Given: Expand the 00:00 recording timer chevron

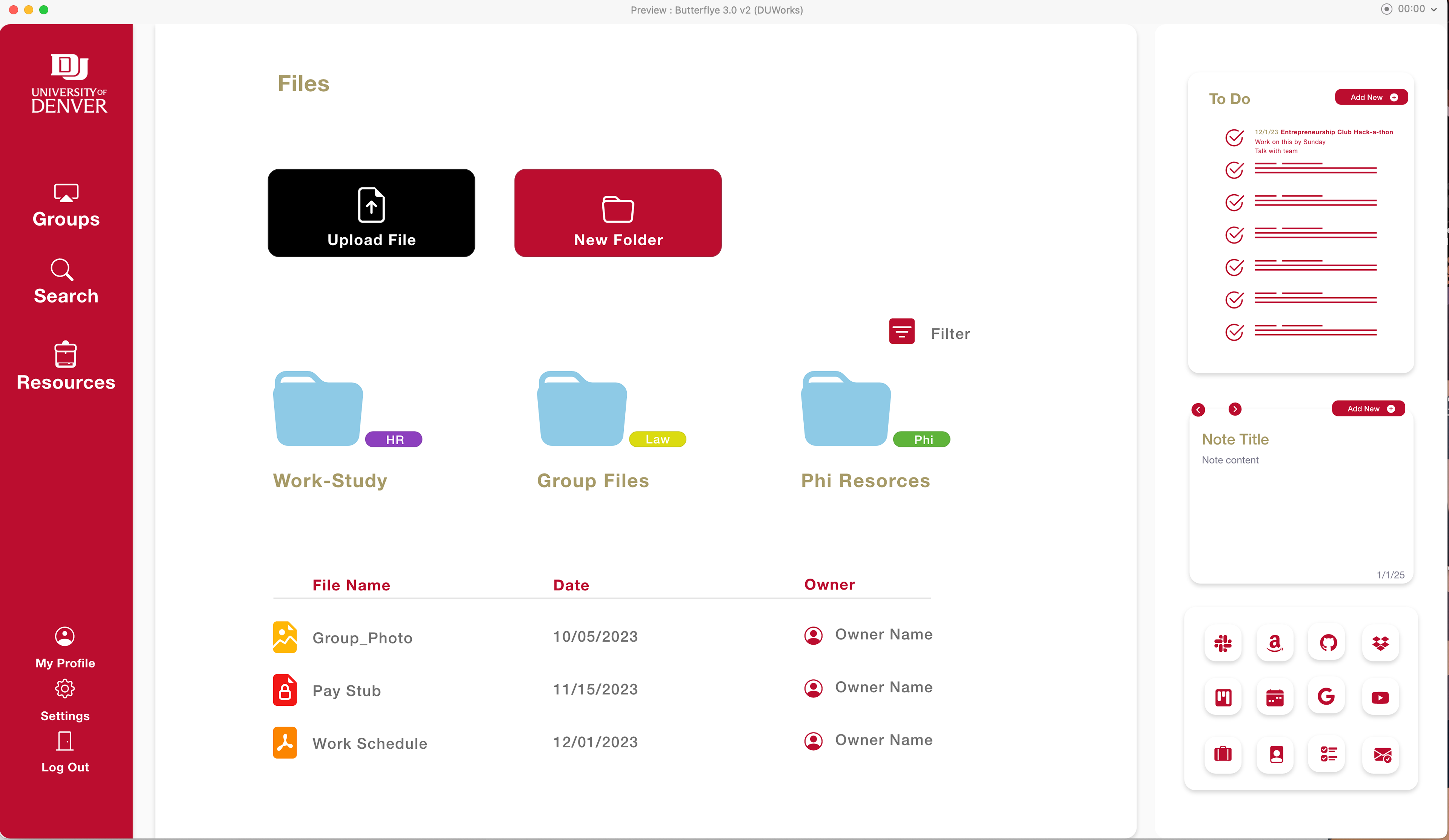Looking at the screenshot, I should [1434, 9].
